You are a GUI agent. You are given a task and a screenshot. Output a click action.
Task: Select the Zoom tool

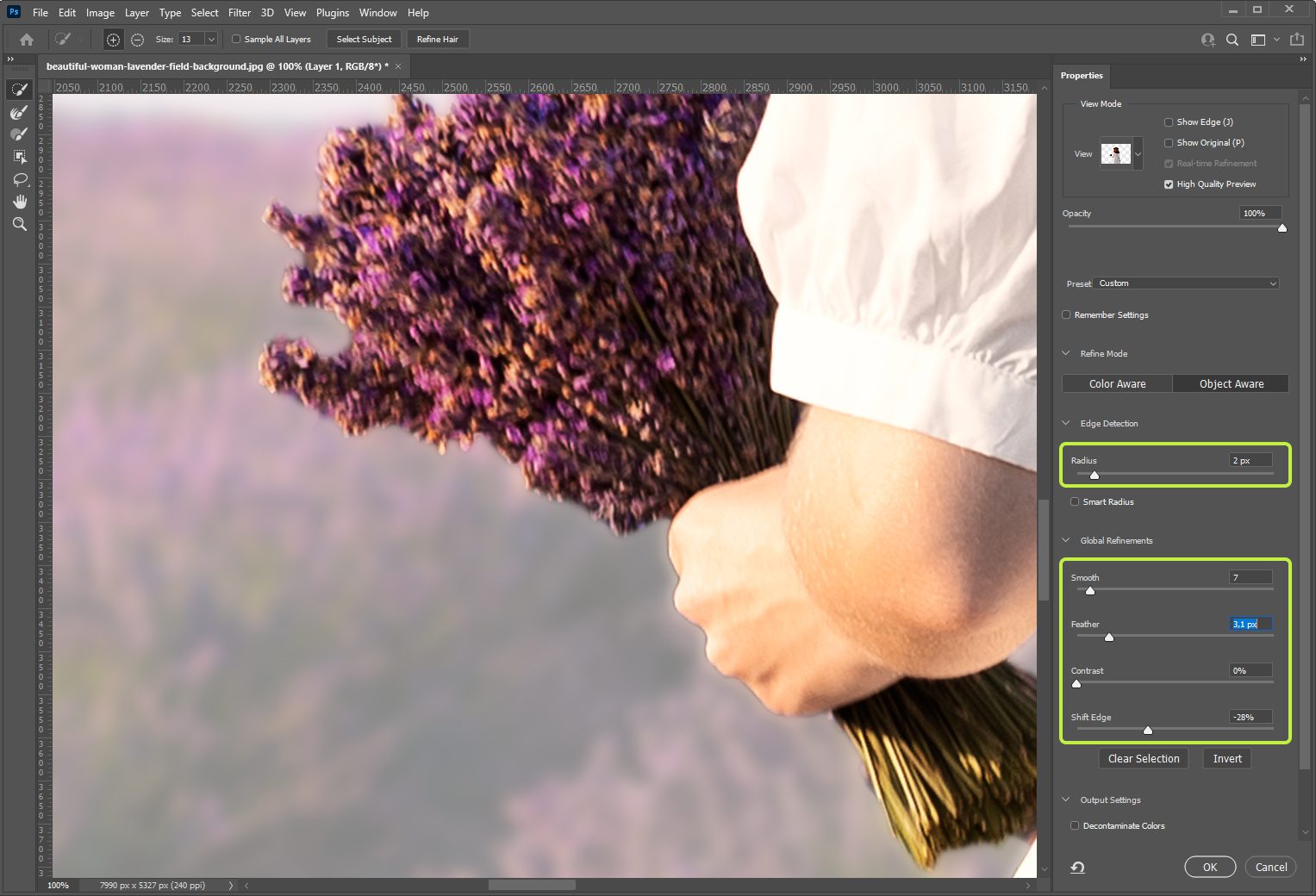click(x=19, y=224)
